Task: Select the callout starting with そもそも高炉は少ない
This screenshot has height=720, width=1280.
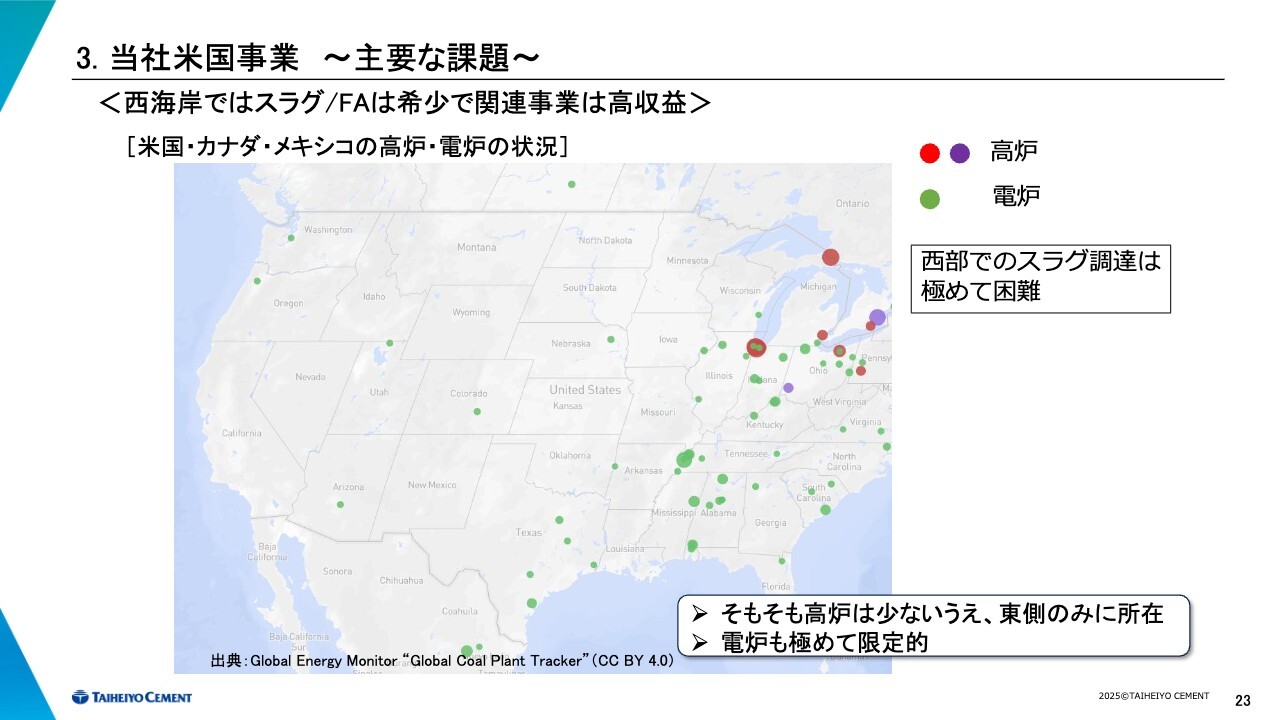Action: 933,627
